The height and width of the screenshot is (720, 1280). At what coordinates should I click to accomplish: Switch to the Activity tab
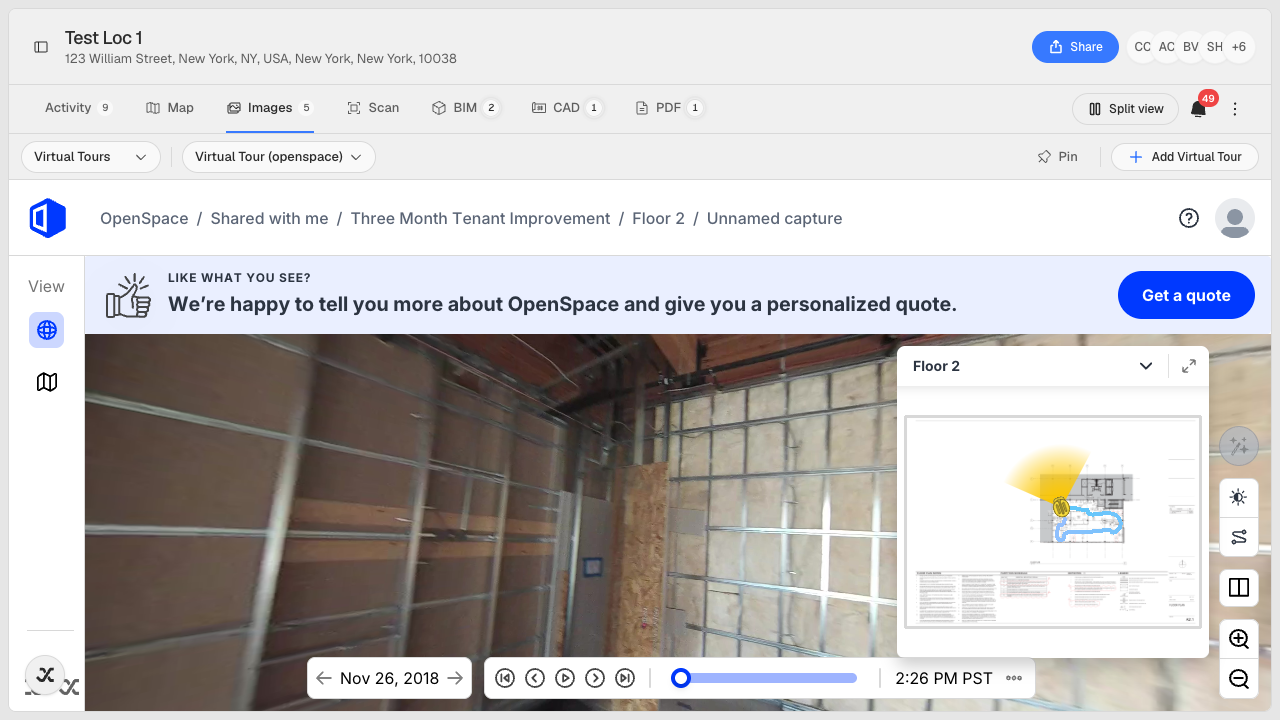[x=78, y=108]
